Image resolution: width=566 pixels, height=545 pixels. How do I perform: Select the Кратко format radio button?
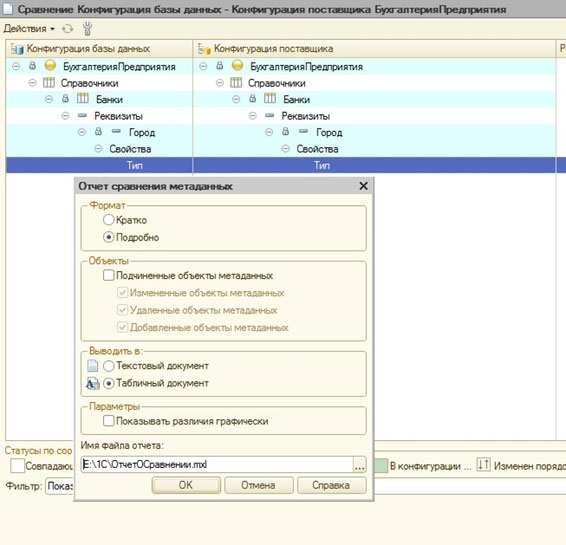[109, 219]
